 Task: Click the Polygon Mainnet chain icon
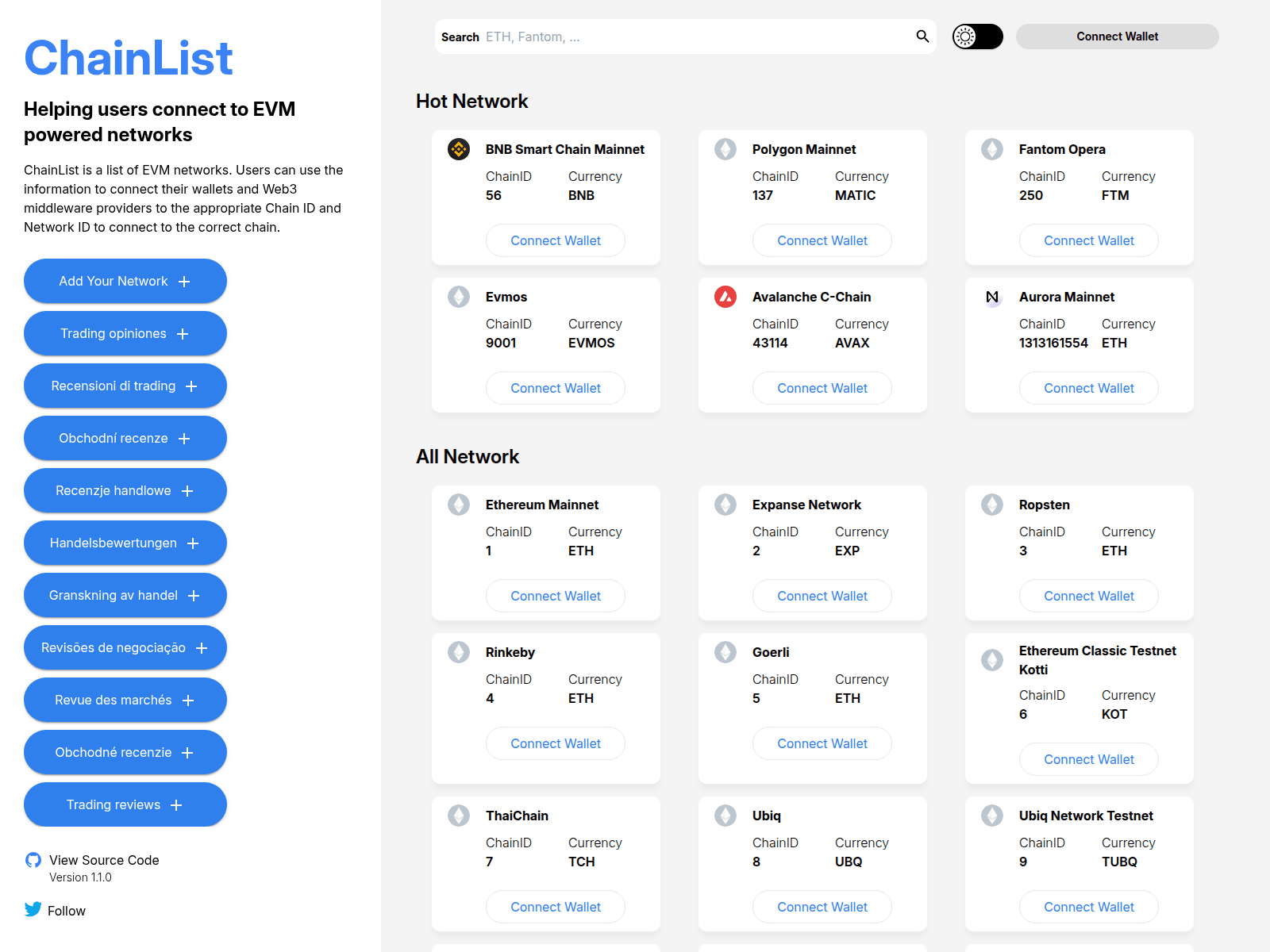click(725, 149)
